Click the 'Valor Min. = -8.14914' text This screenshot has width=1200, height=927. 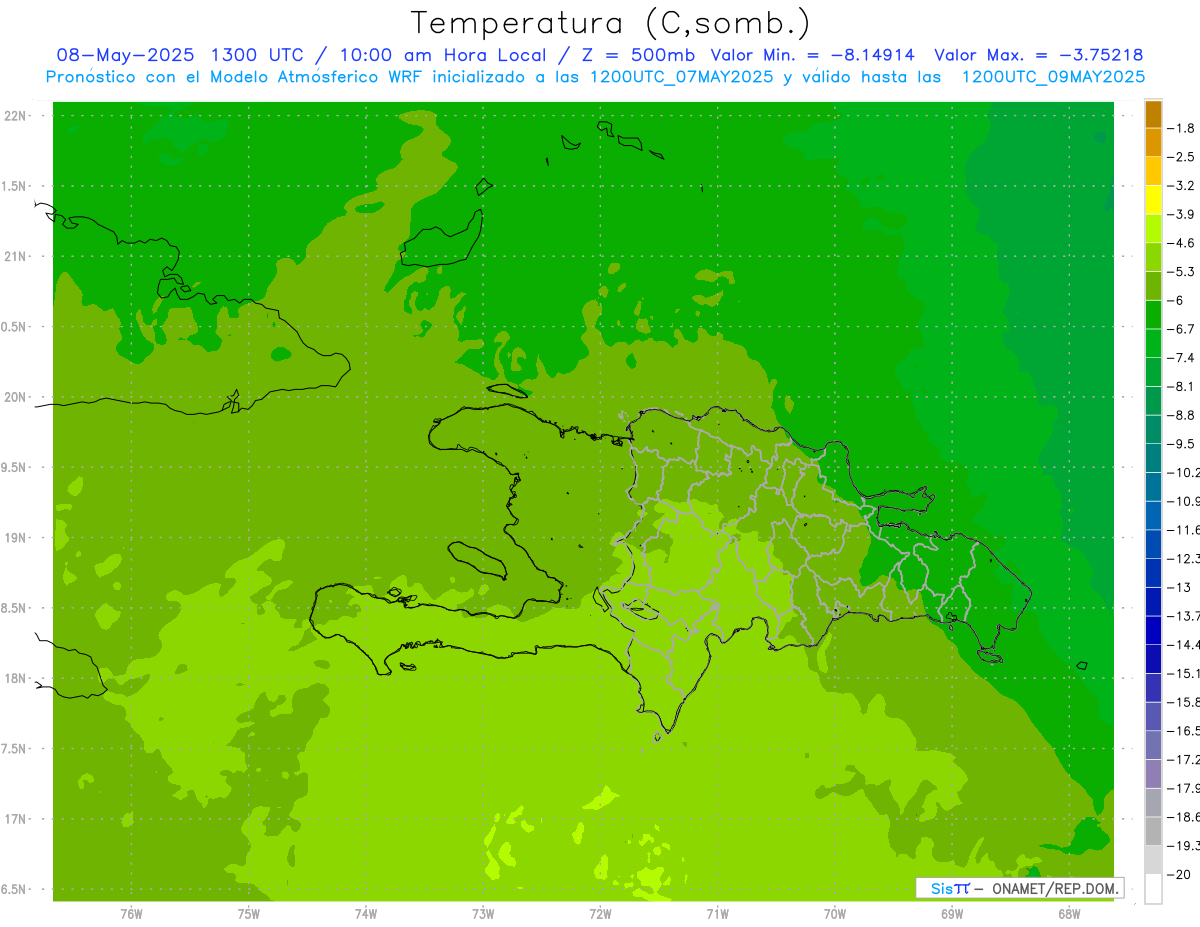(814, 55)
